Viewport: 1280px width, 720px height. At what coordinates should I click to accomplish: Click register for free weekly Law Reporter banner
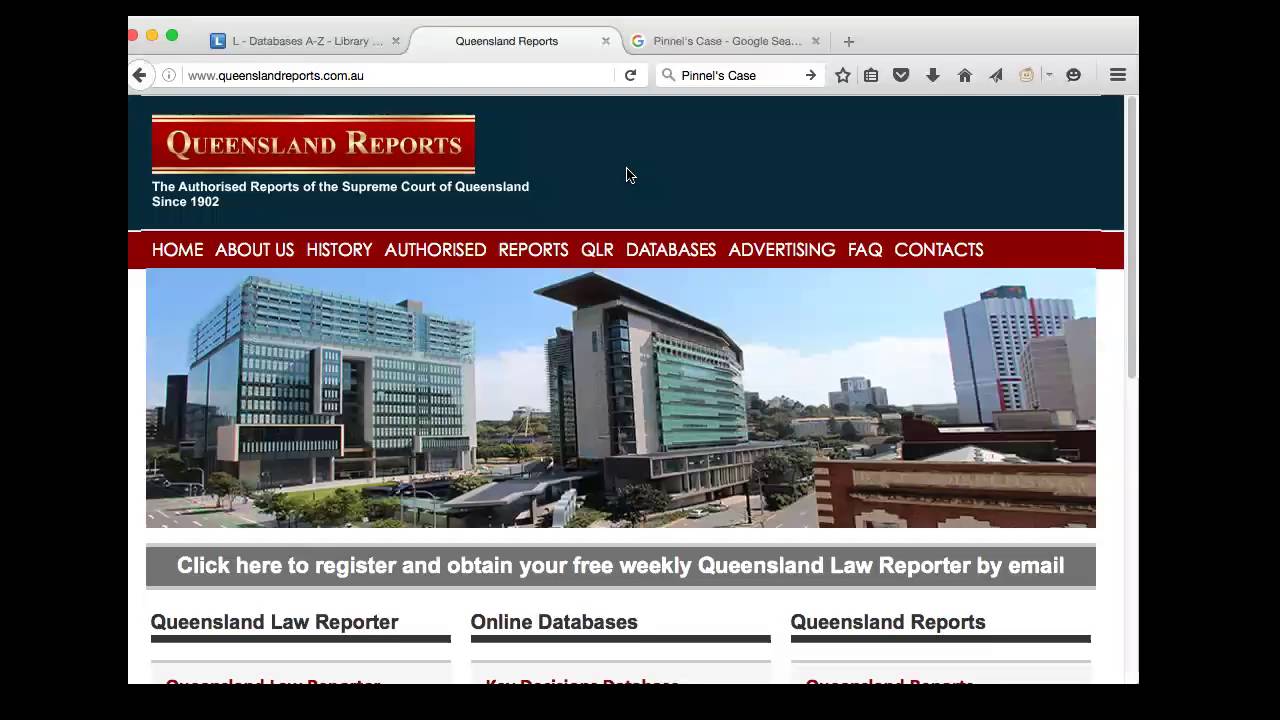point(621,566)
